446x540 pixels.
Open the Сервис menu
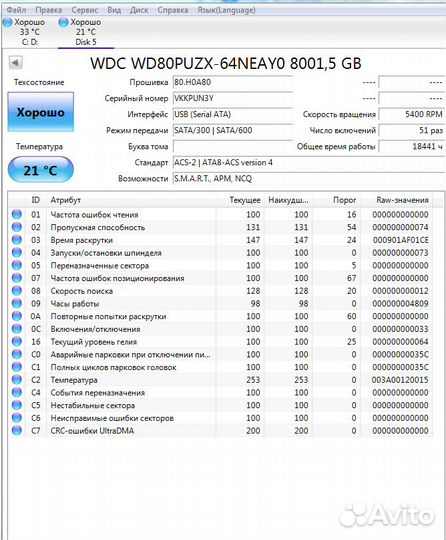click(85, 10)
